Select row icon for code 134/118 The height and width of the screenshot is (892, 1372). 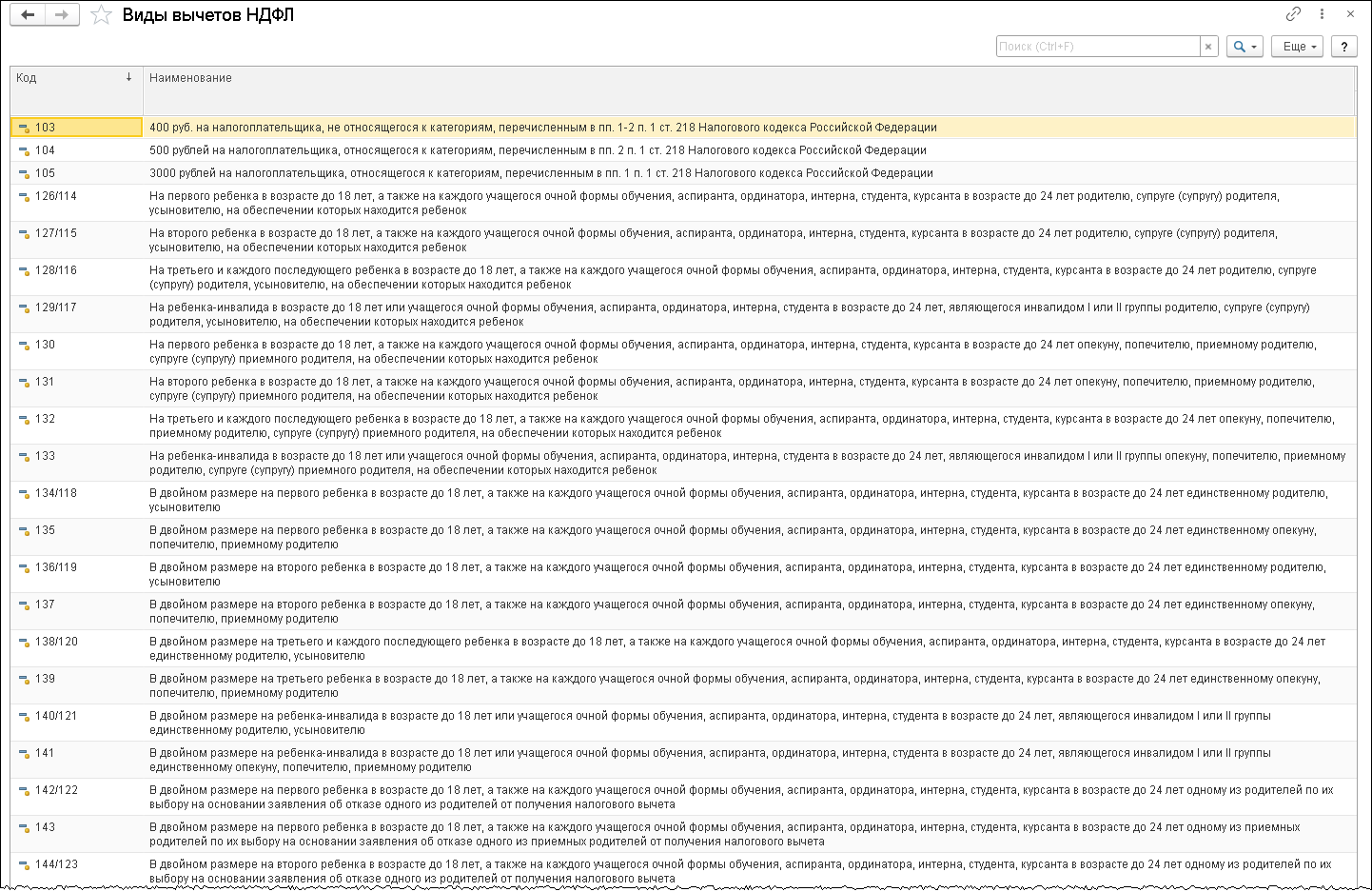25,493
